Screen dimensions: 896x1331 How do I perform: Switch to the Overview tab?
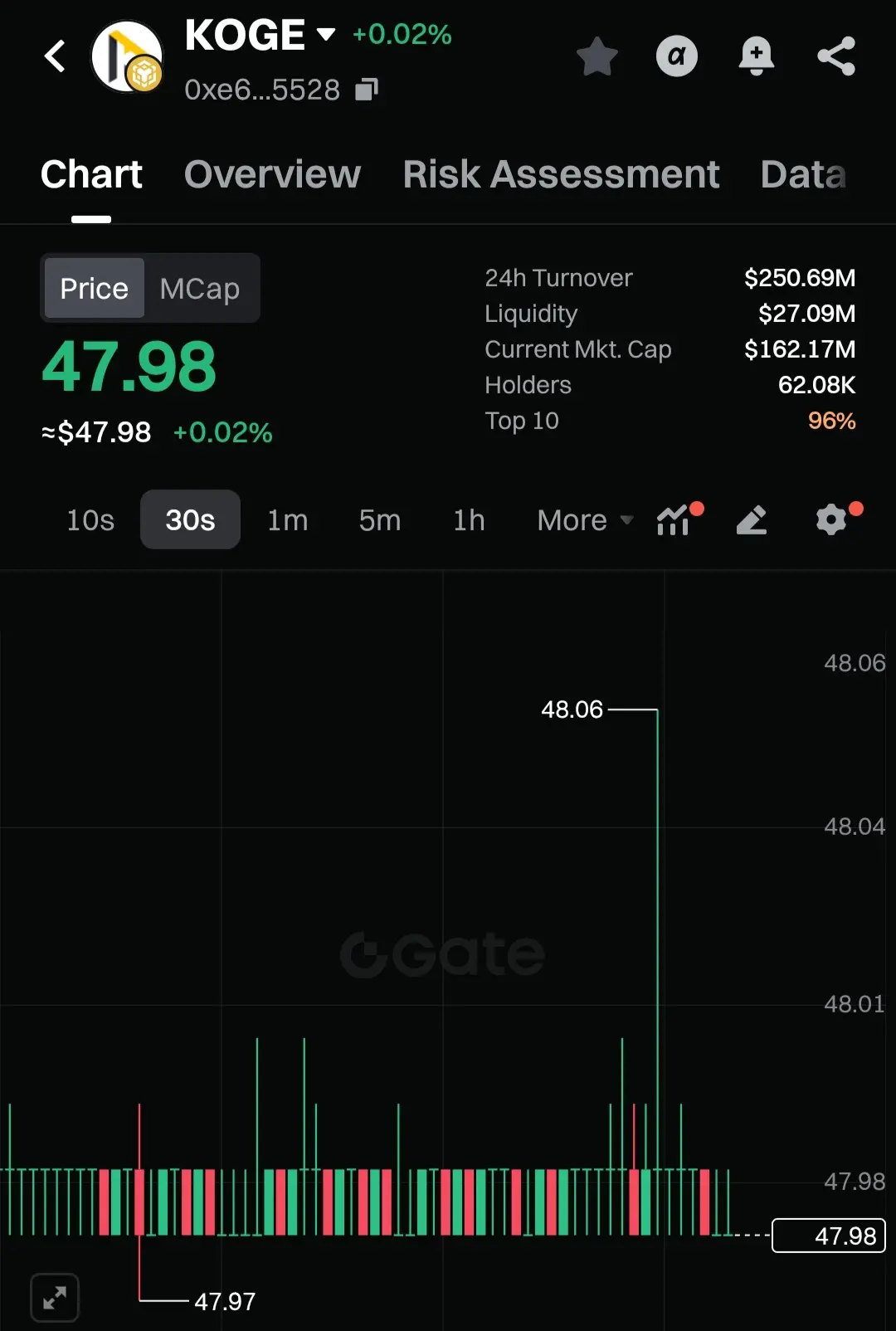click(272, 174)
